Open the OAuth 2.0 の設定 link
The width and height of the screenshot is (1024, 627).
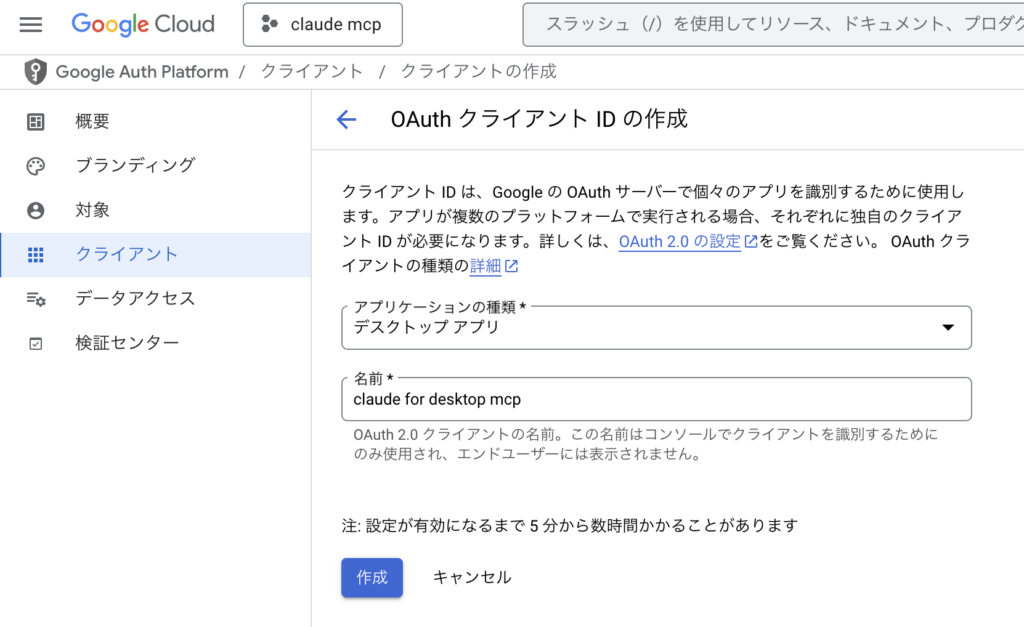[680, 241]
